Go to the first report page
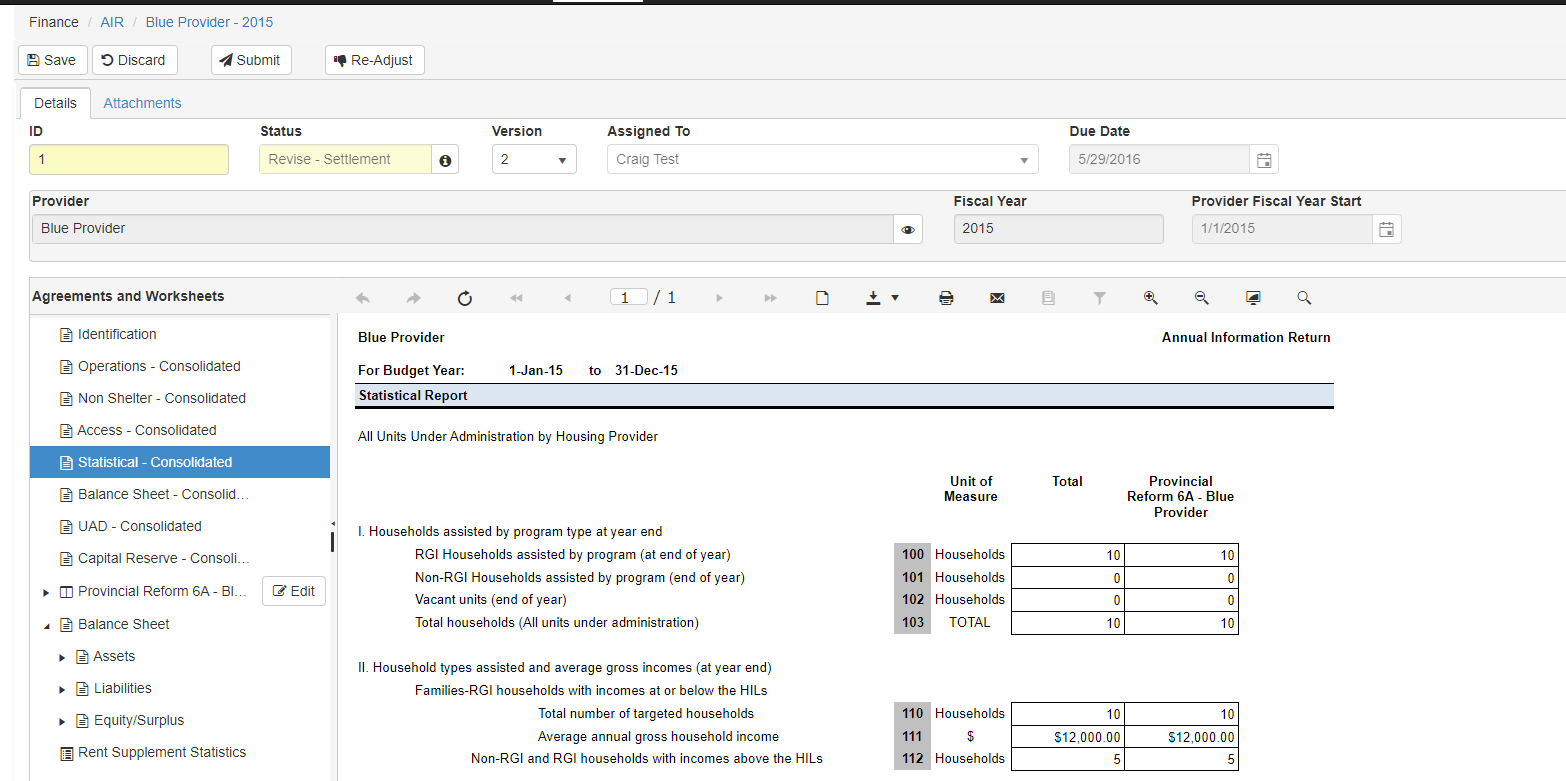Viewport: 1566px width, 781px height. pyautogui.click(x=516, y=298)
